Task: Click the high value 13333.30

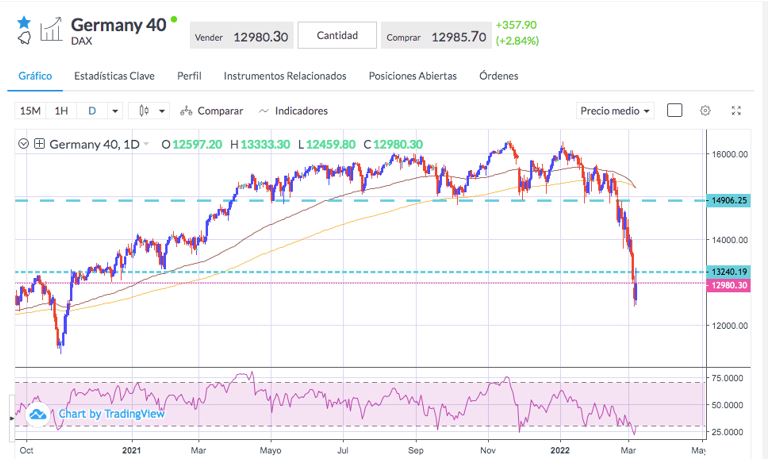Action: click(x=265, y=144)
